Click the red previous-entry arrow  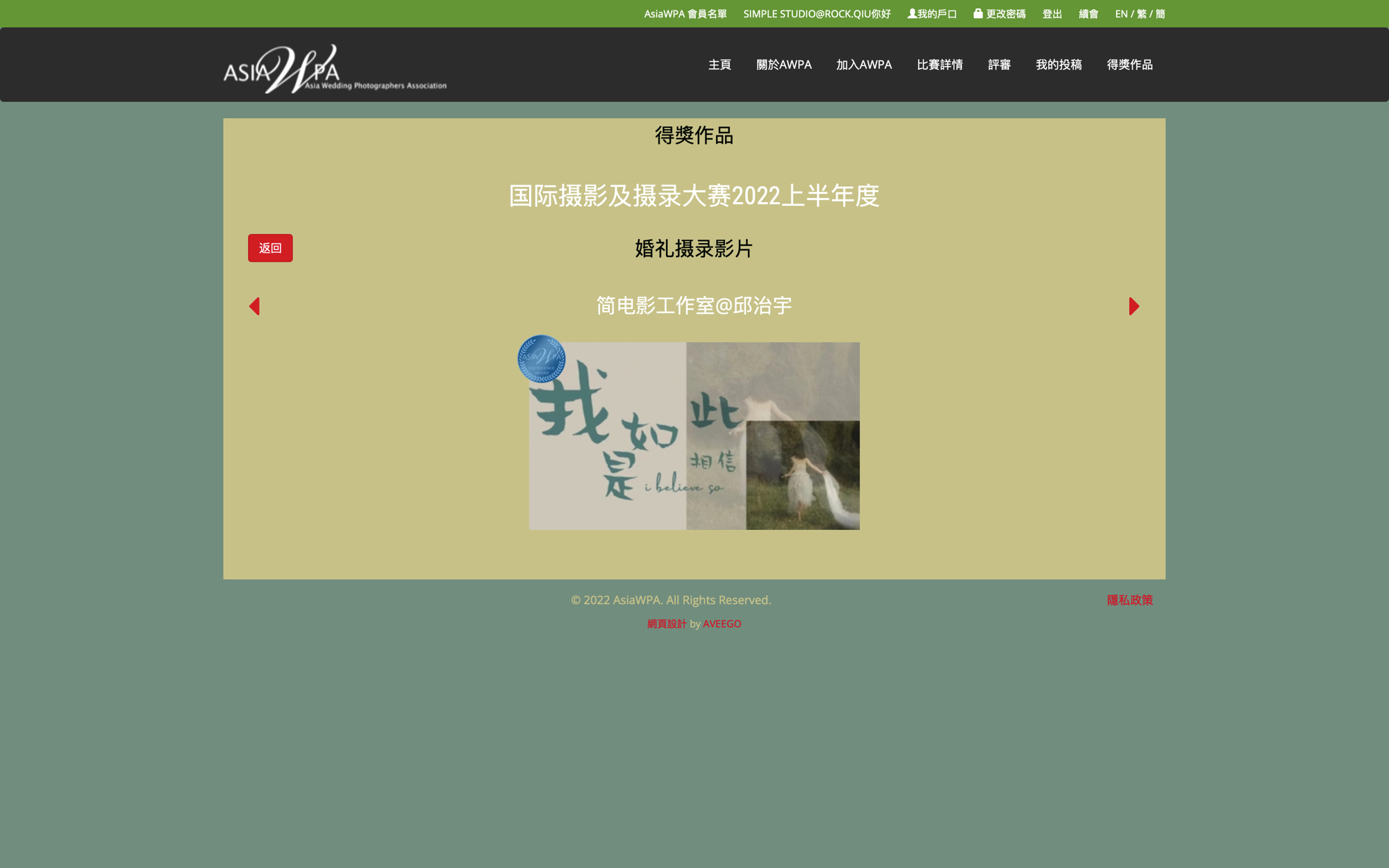(x=254, y=306)
